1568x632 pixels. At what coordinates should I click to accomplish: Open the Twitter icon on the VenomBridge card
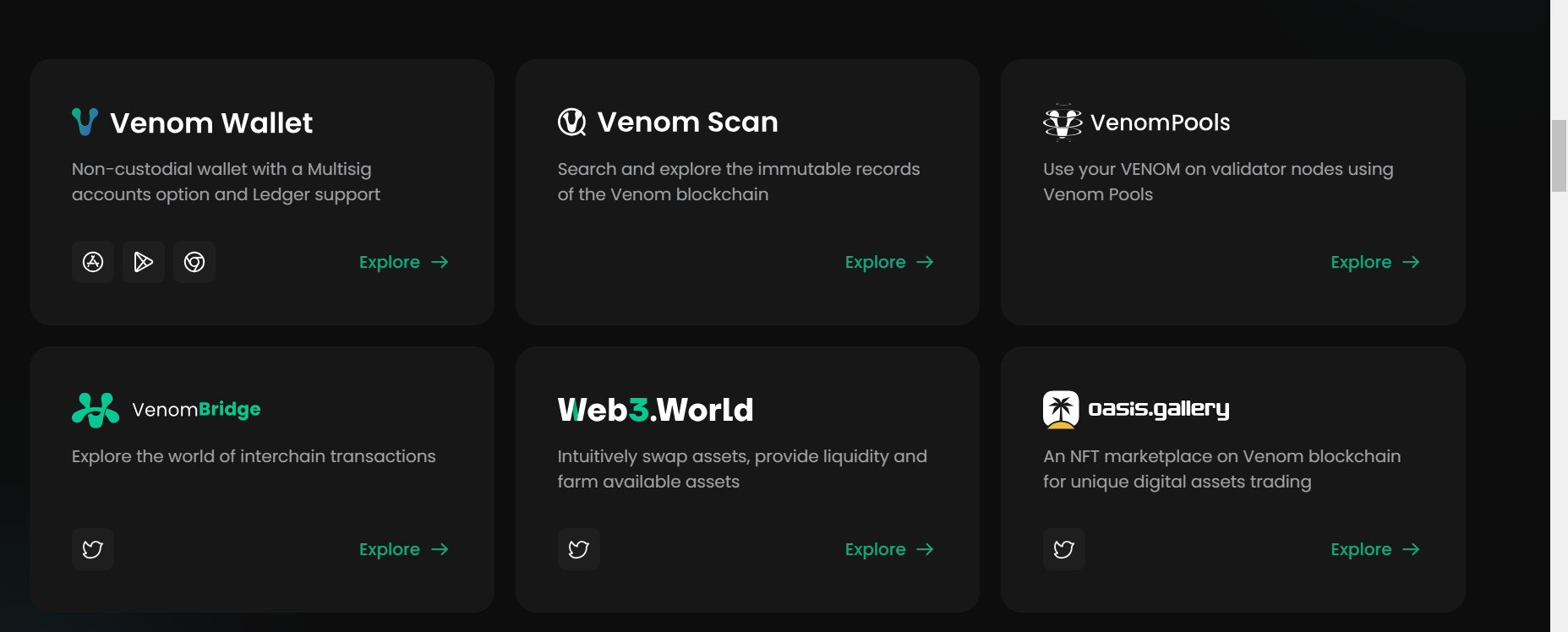[x=92, y=548]
